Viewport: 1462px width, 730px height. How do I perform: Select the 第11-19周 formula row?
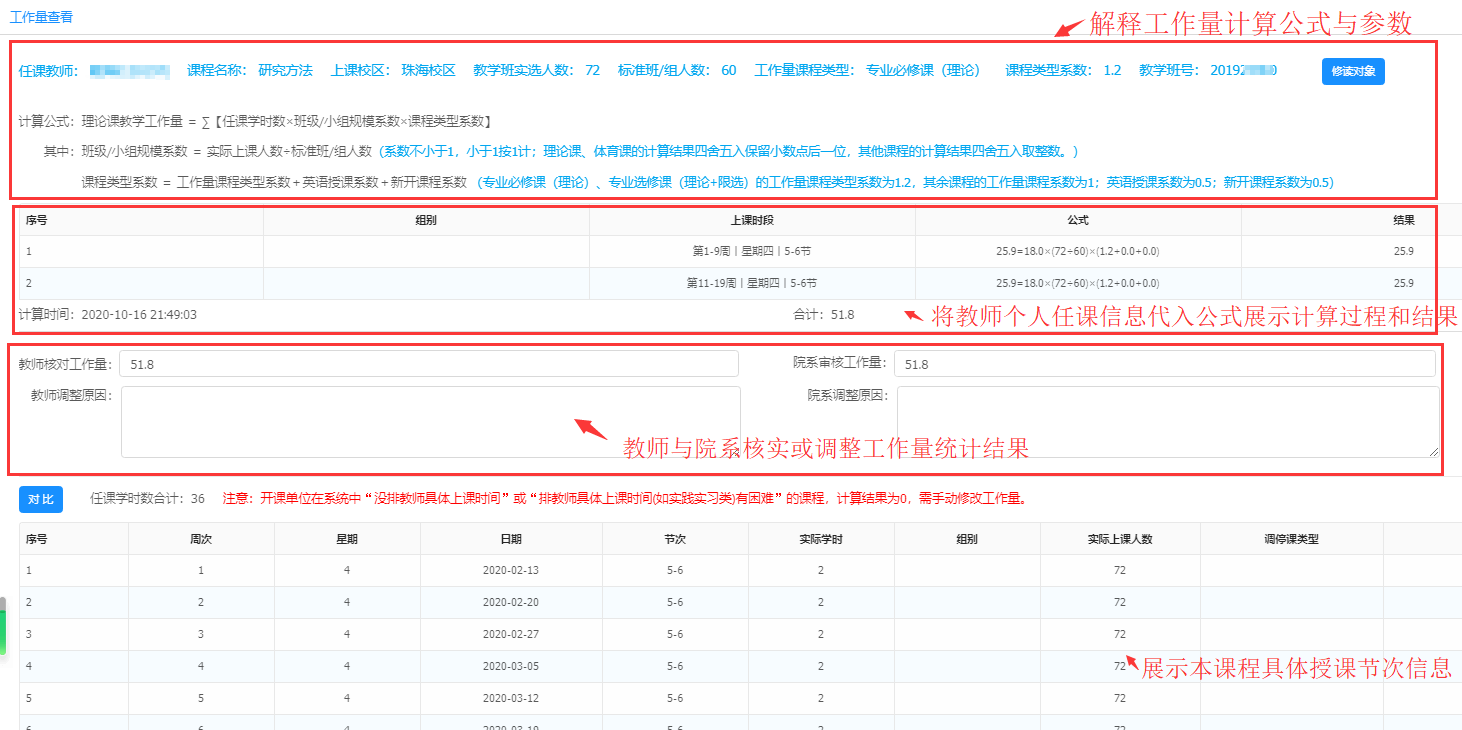(752, 283)
